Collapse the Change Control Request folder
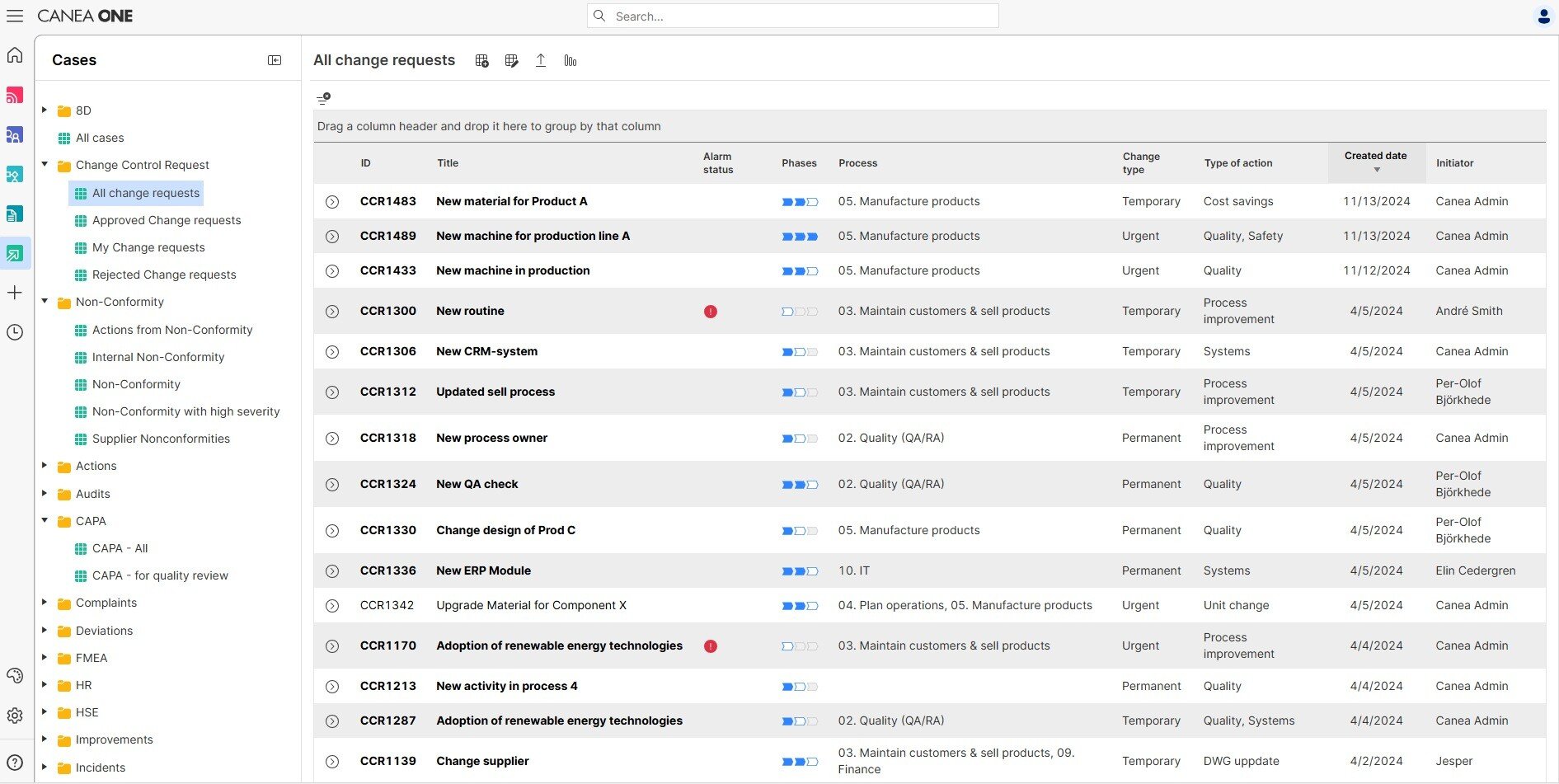This screenshot has height=784, width=1559. [45, 165]
